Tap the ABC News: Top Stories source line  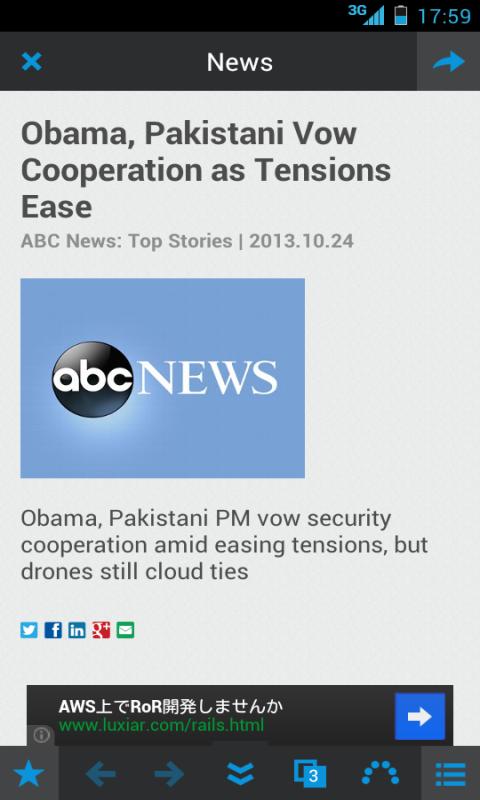pyautogui.click(x=127, y=241)
